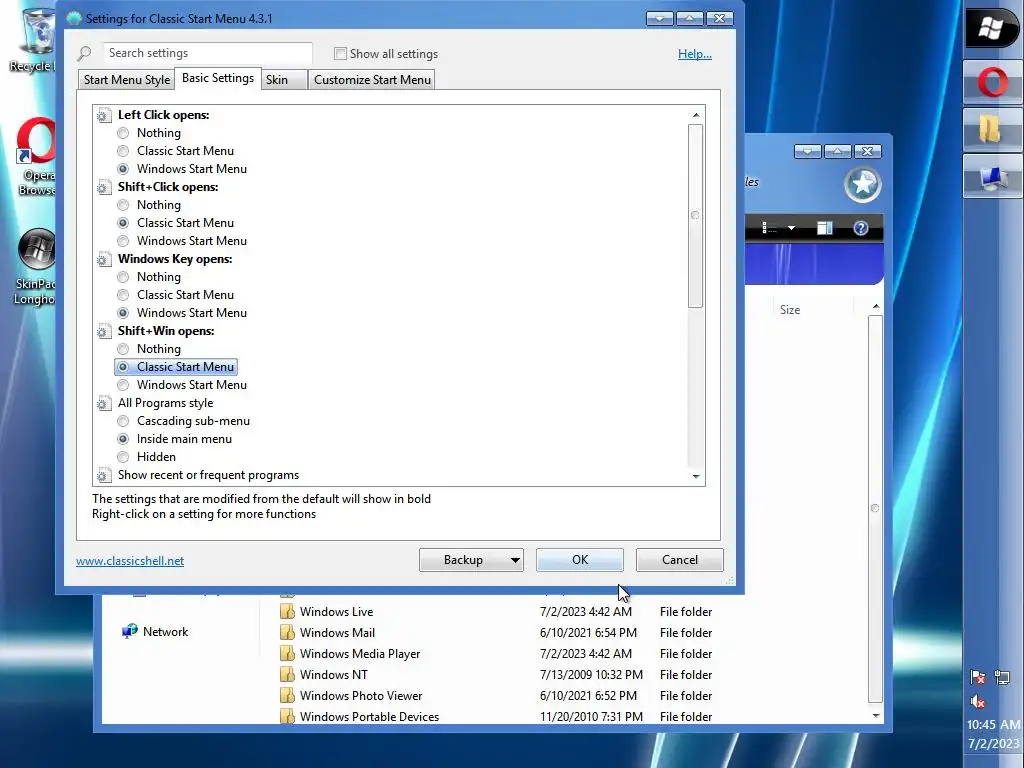This screenshot has width=1024, height=768.
Task: Open the Help... link
Action: point(695,54)
